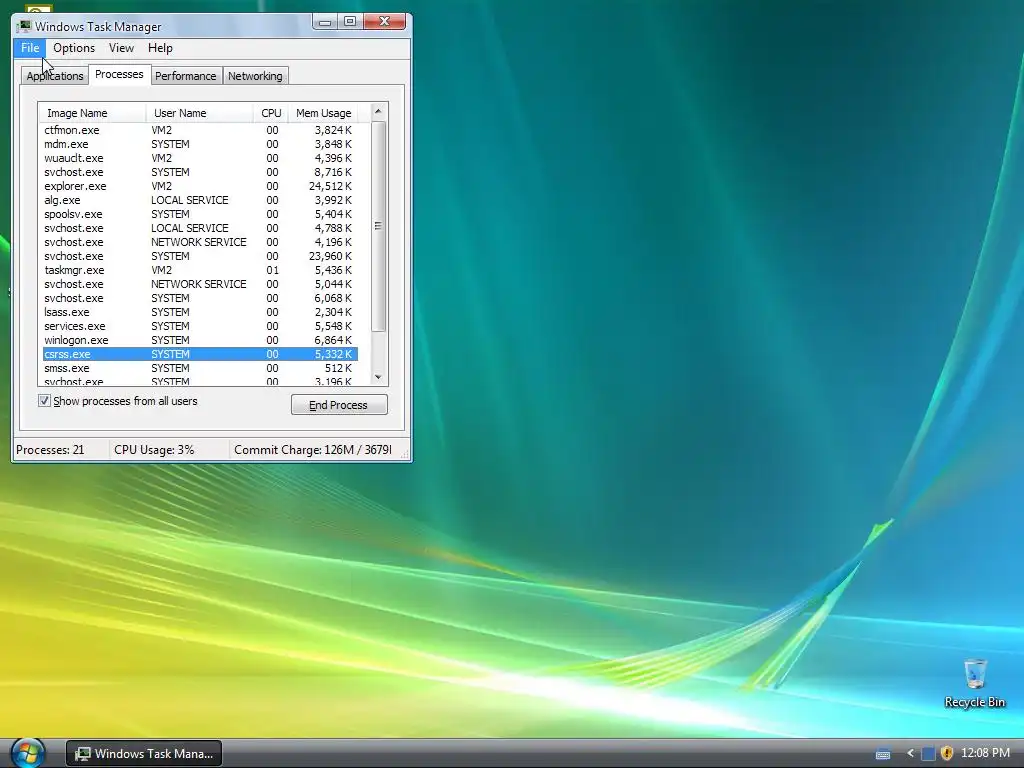Screen dimensions: 1024x768
Task: Expand hidden tray icons with the chevron
Action: tap(910, 753)
